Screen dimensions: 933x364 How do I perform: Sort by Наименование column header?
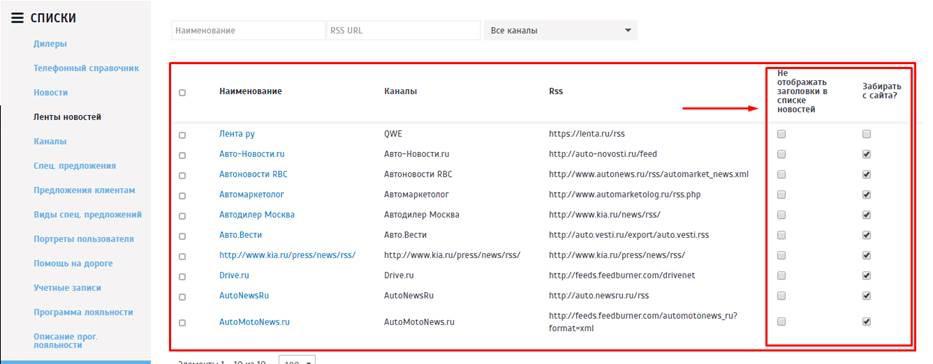point(251,91)
